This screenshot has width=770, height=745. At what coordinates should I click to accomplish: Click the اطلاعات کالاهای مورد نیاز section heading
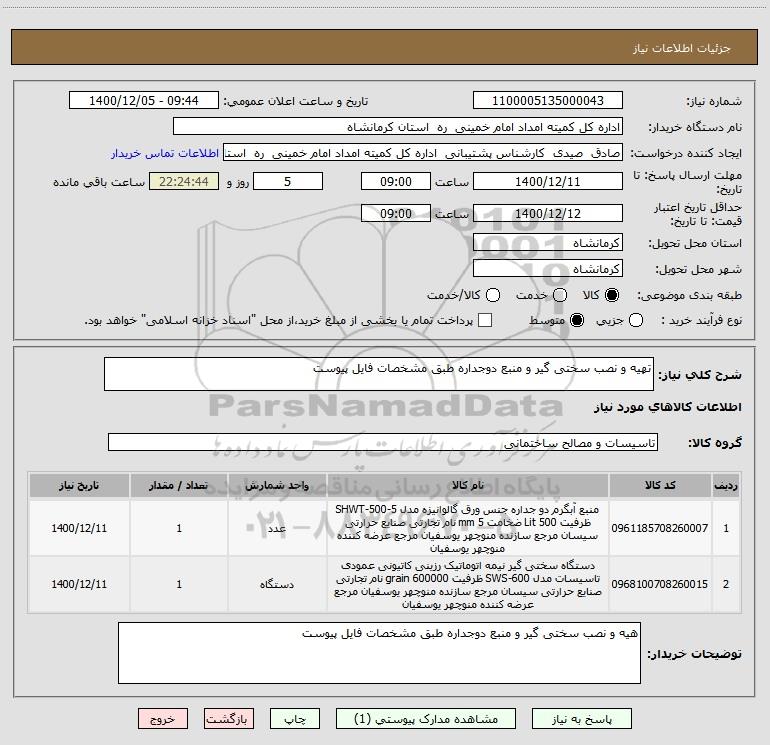coord(667,407)
